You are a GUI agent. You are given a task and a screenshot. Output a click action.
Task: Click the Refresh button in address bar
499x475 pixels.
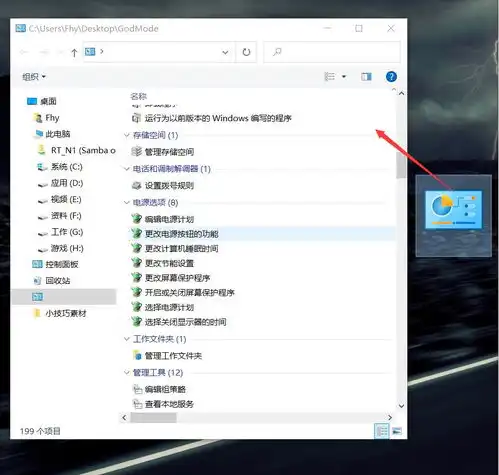[x=246, y=52]
